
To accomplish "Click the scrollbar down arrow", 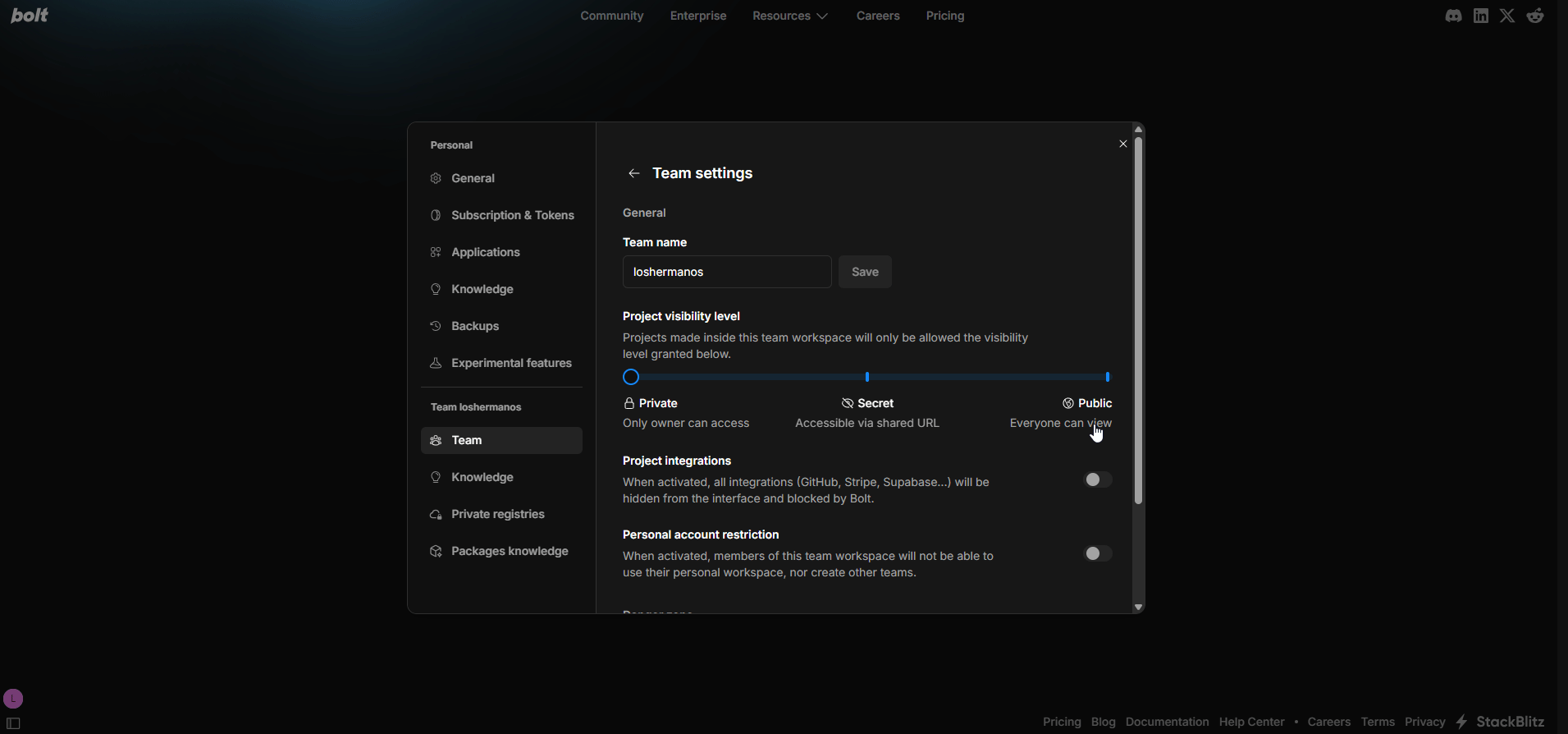I will [x=1138, y=608].
